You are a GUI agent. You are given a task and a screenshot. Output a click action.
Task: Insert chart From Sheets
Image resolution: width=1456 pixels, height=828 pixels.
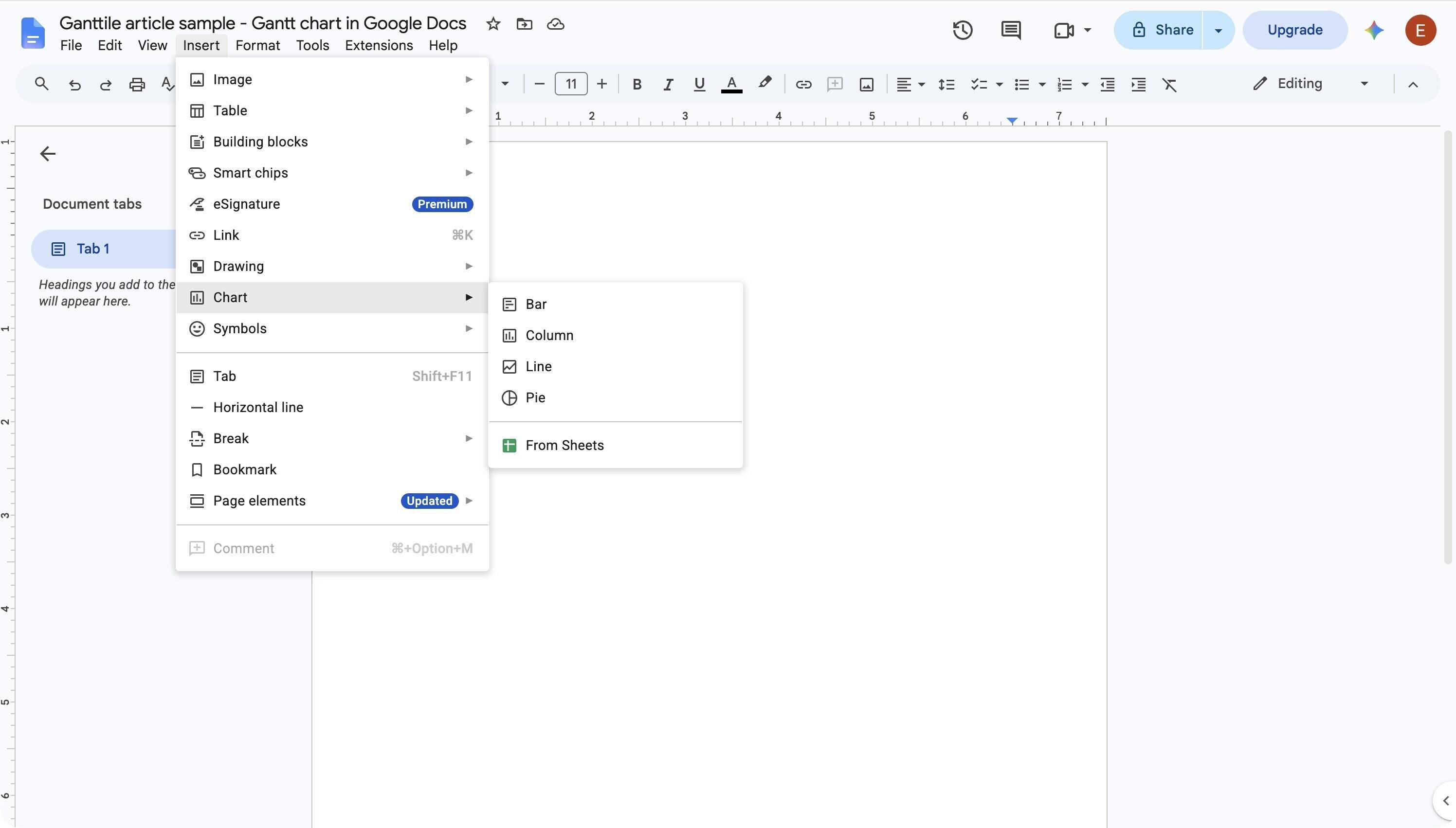[616, 445]
